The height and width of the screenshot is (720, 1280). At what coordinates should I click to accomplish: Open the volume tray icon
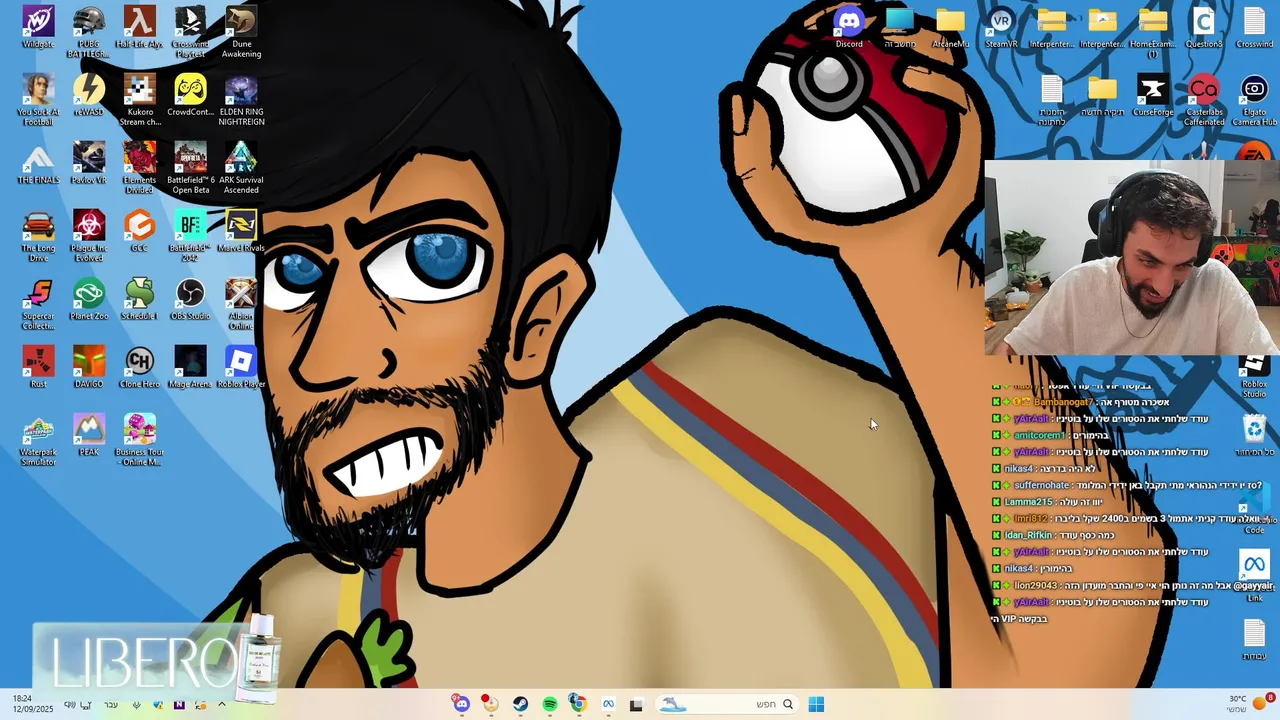click(x=70, y=705)
